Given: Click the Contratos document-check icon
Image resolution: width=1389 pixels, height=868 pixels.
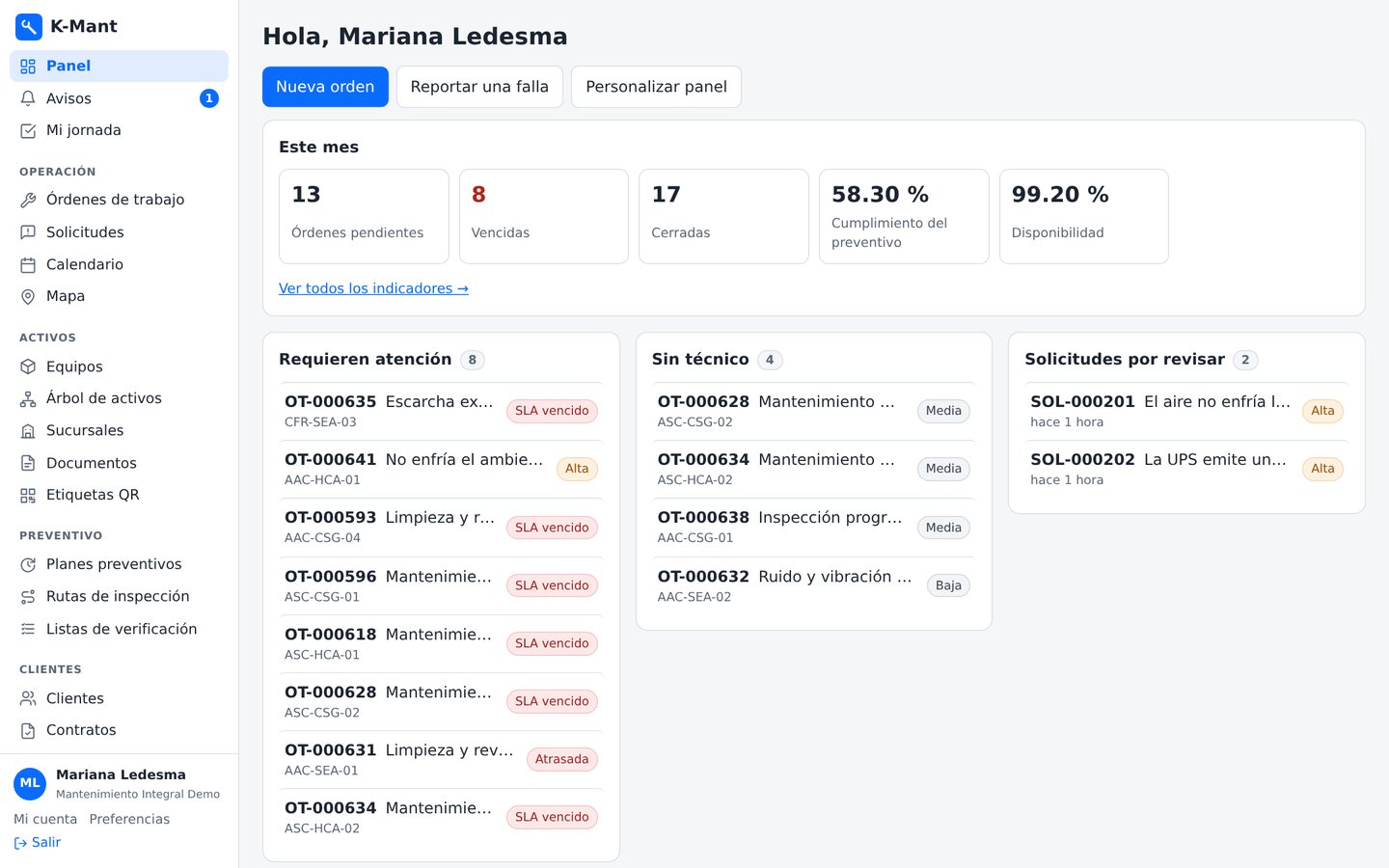Looking at the screenshot, I should point(28,730).
